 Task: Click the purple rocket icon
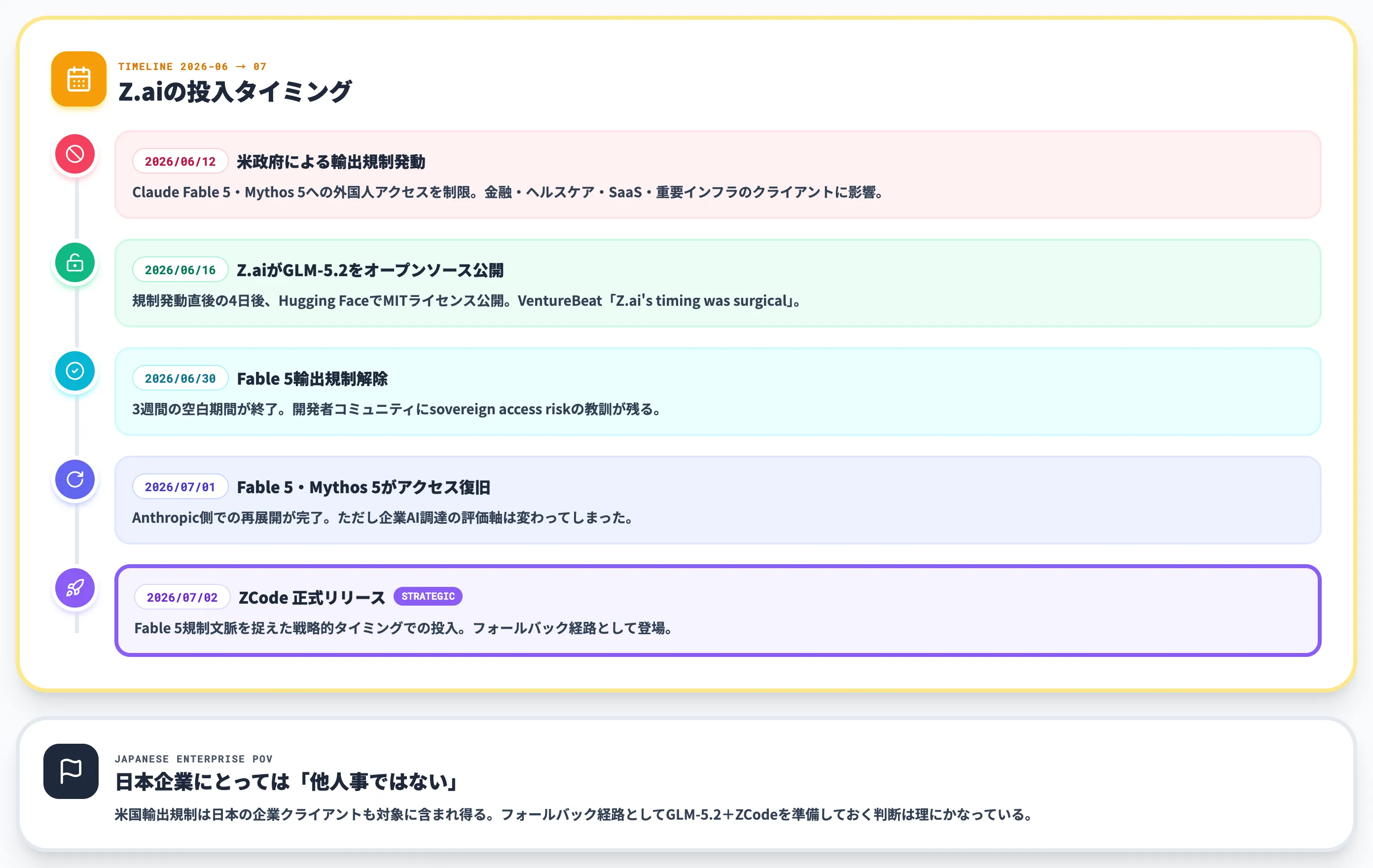tap(74, 587)
